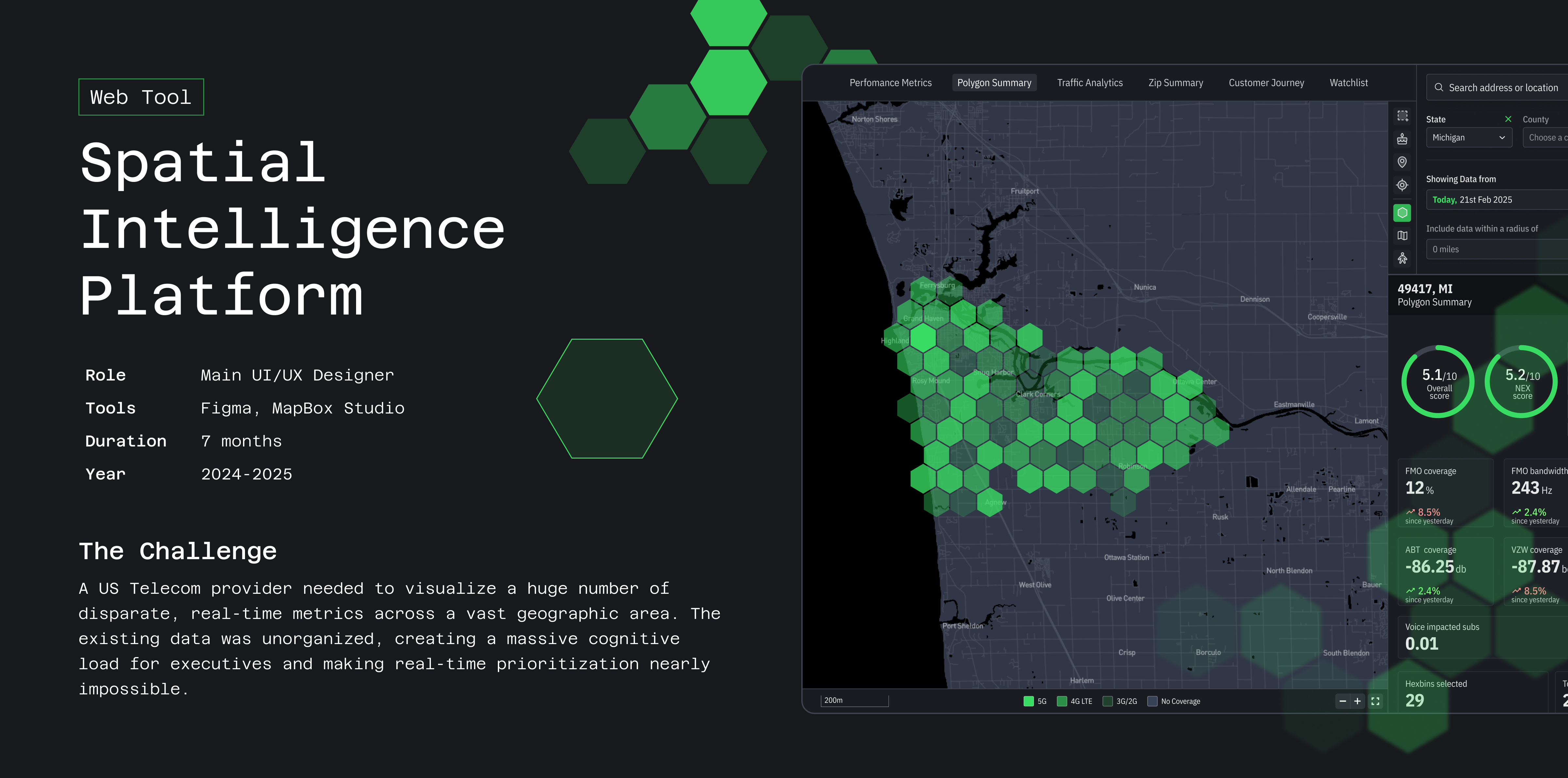Viewport: 1568px width, 778px height.
Task: Select the area selection tool
Action: pos(1402,116)
